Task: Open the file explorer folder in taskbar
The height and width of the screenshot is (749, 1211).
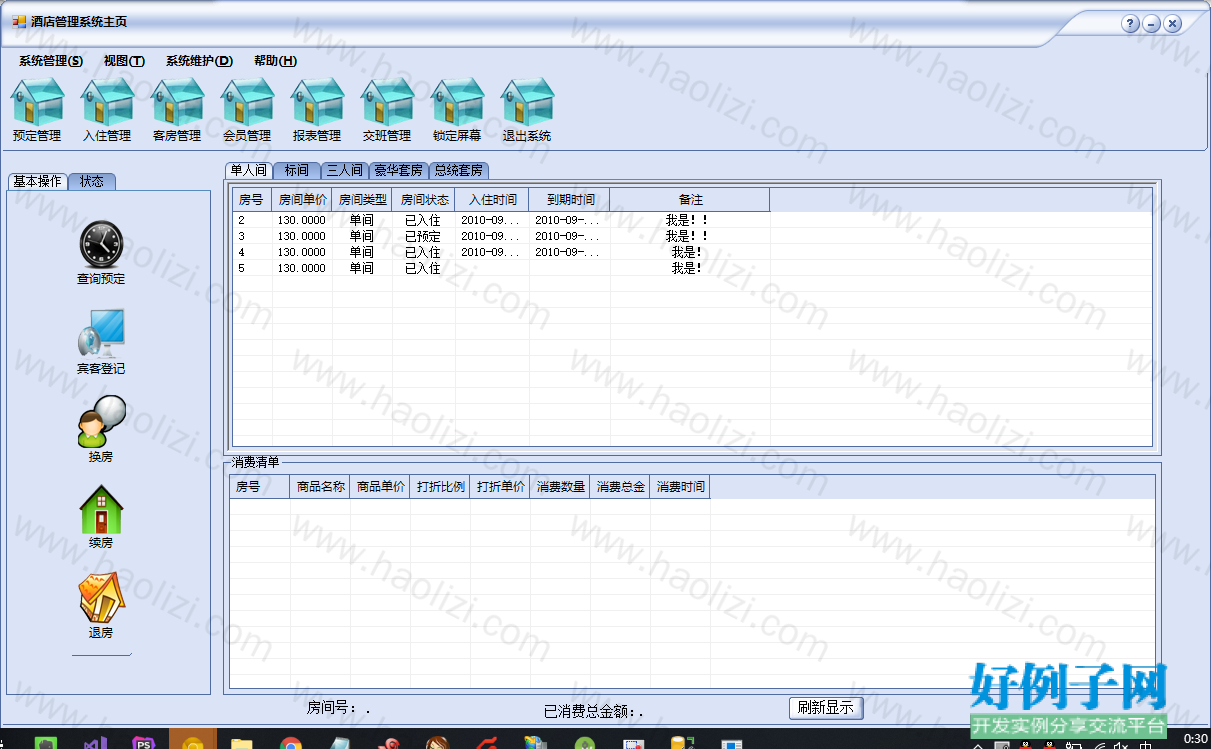Action: (242, 744)
